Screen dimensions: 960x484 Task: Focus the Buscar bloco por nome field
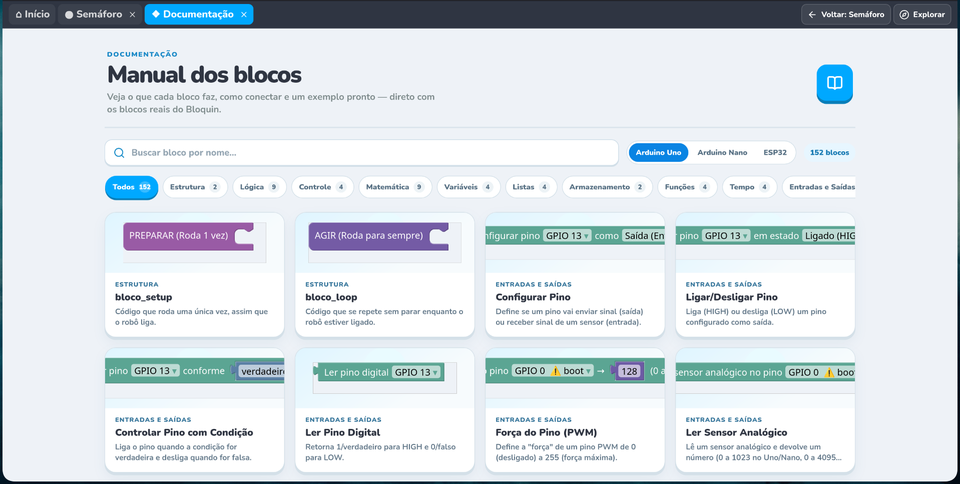tap(361, 153)
